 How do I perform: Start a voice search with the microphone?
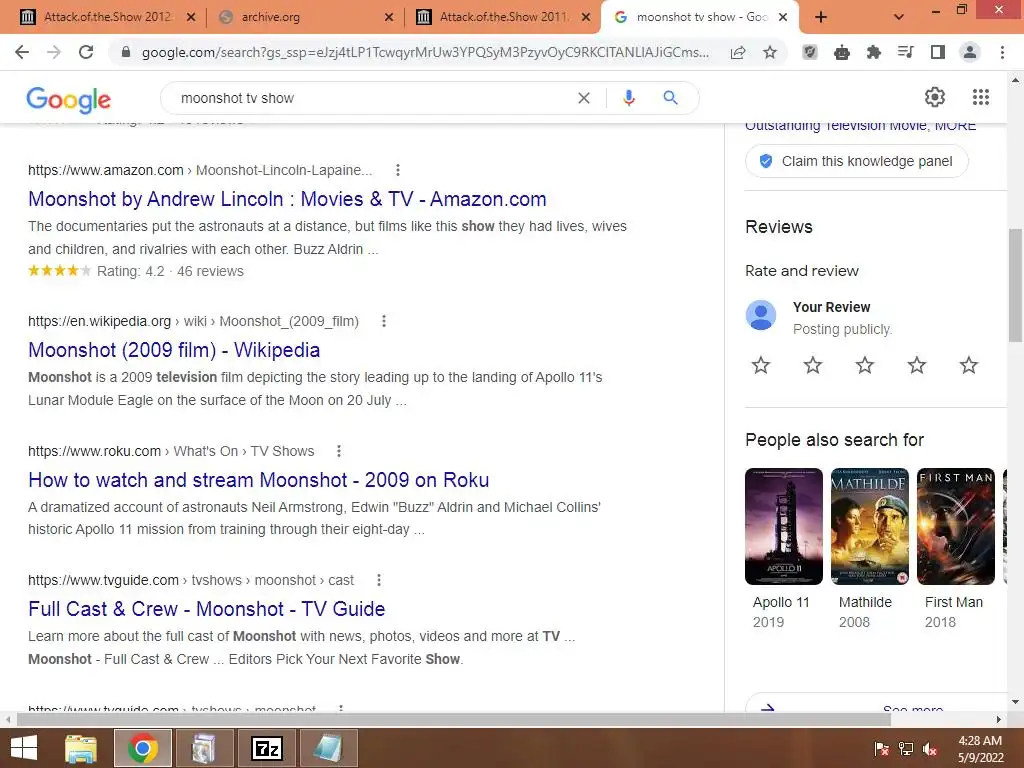click(628, 98)
